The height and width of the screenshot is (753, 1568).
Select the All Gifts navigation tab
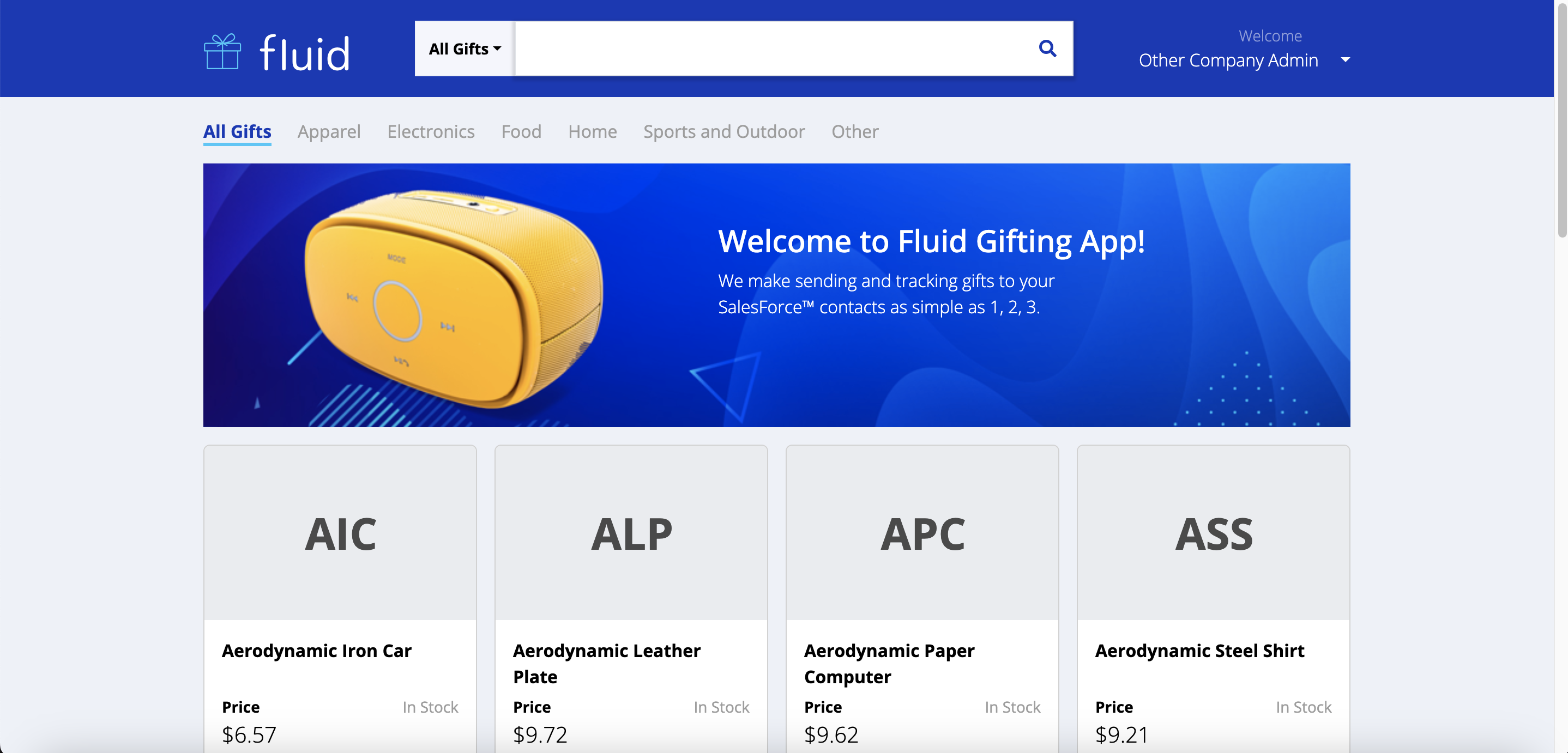(x=237, y=131)
